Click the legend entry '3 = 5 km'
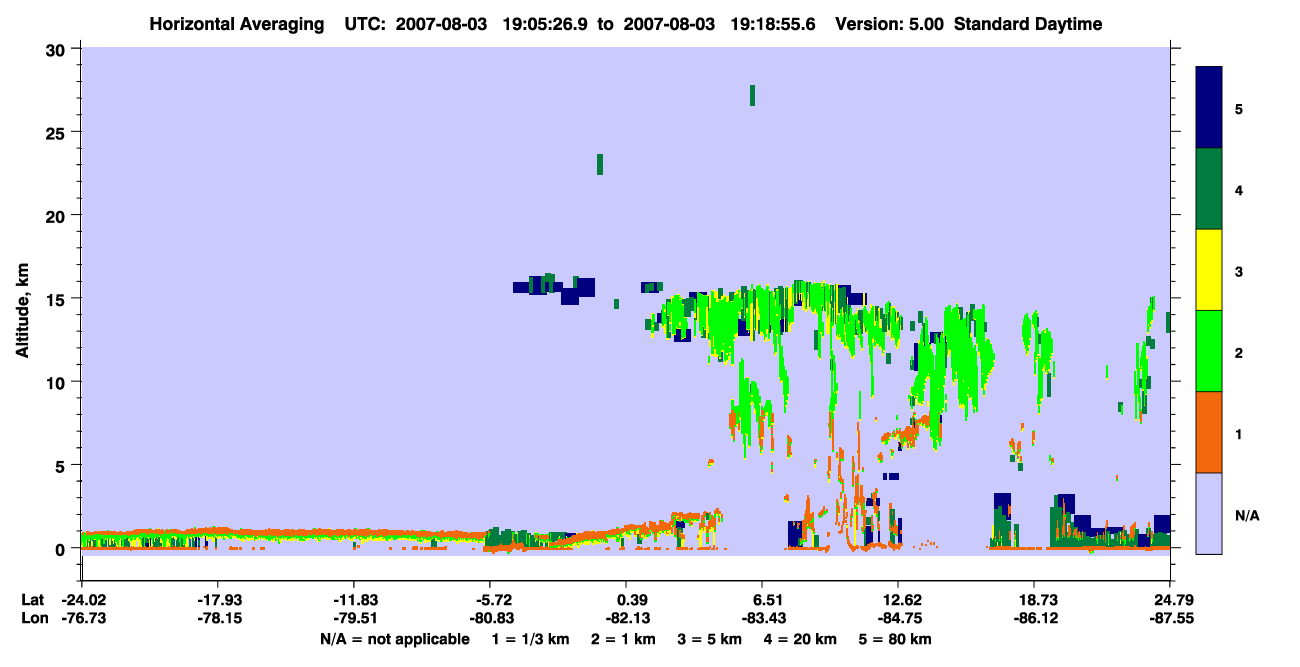 point(709,639)
